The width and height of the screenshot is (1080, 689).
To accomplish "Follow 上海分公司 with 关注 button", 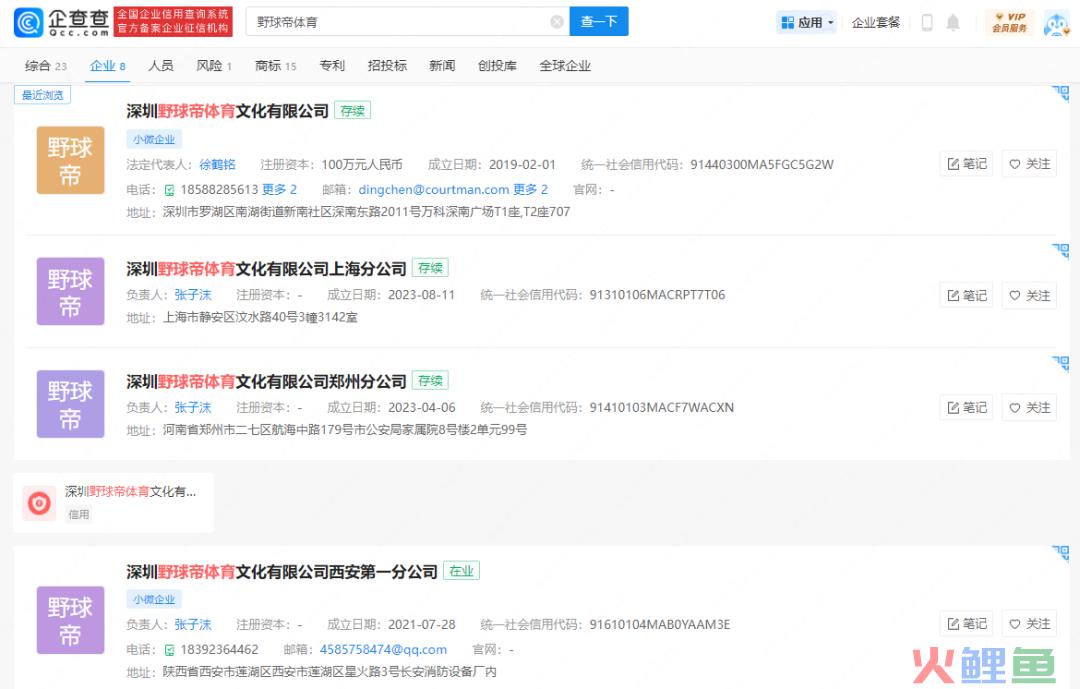I will (x=1029, y=296).
